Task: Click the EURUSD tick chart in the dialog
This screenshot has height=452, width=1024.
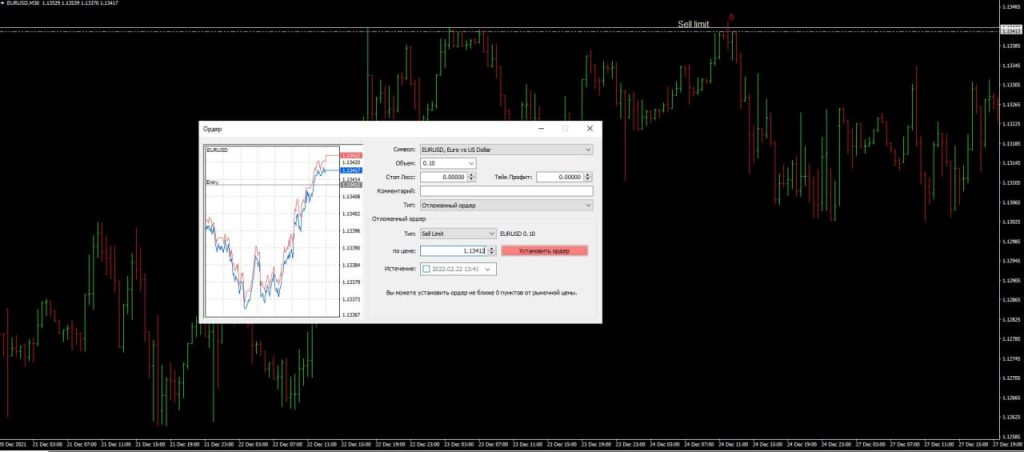Action: point(272,231)
